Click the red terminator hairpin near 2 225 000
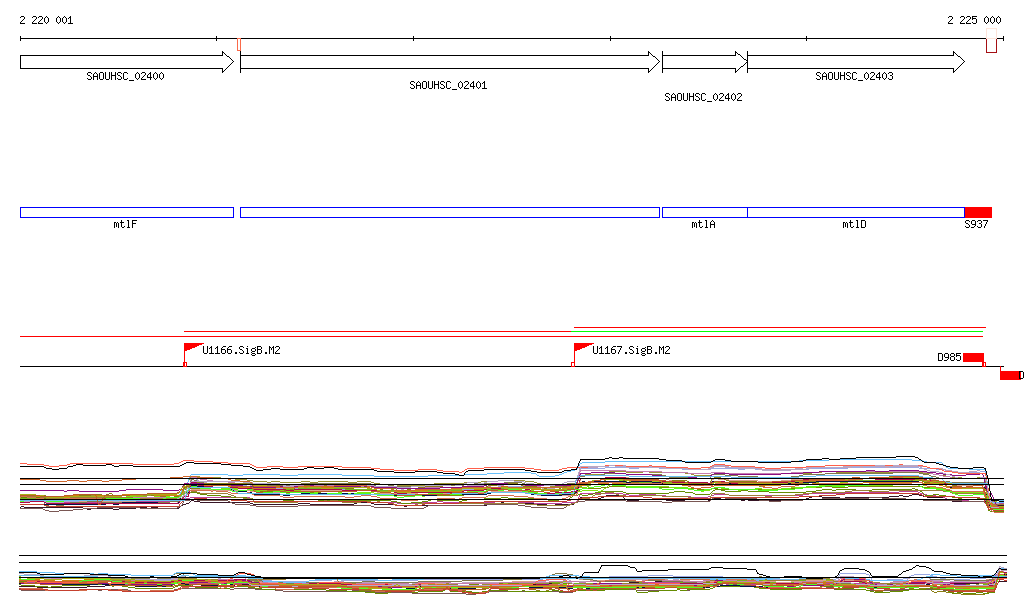 click(991, 44)
